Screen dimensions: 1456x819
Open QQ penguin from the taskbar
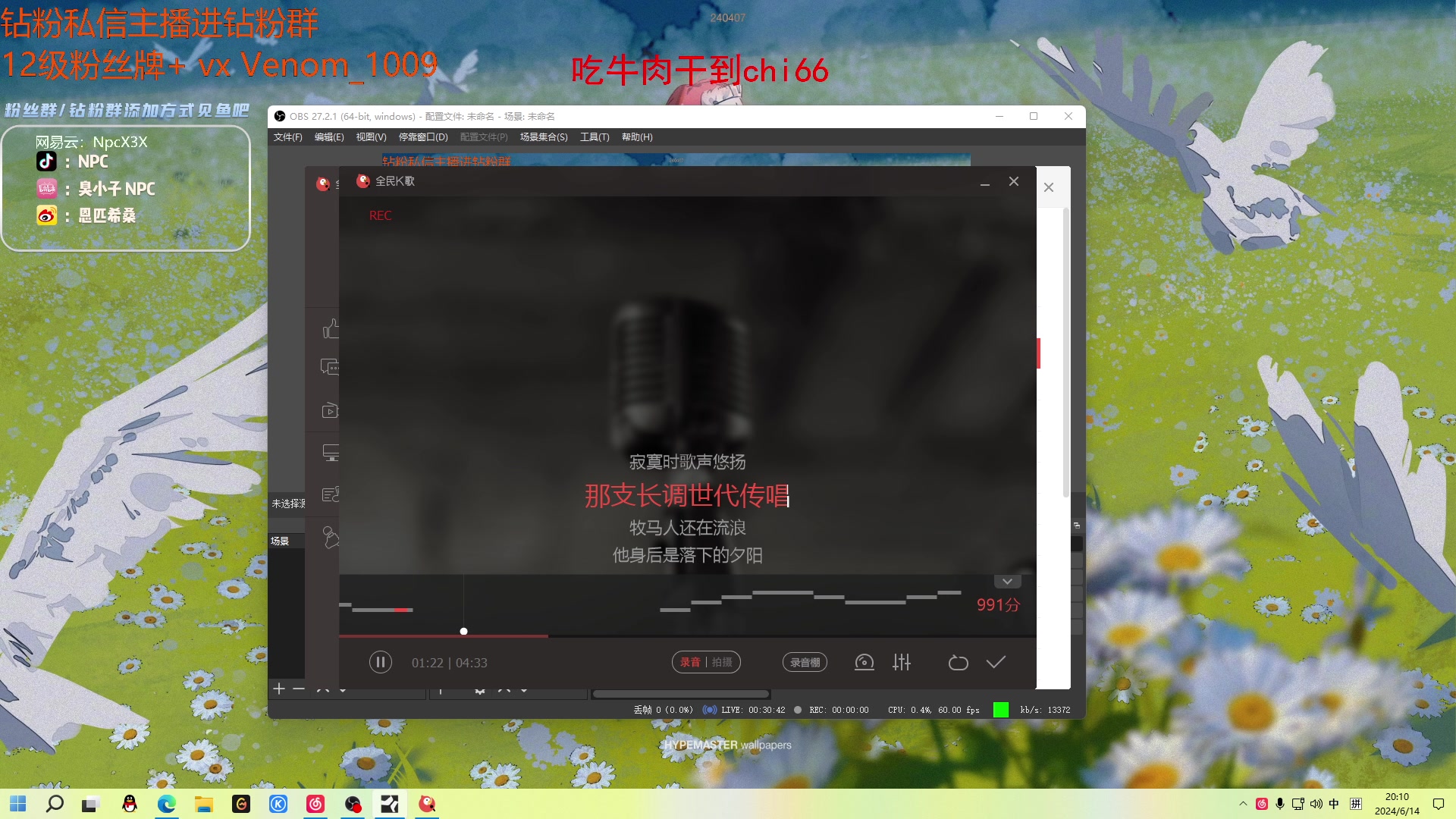click(x=130, y=804)
